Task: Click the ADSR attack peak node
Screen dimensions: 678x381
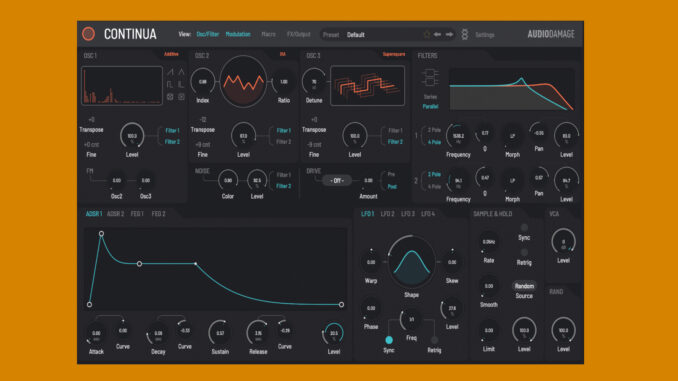Action: pyautogui.click(x=101, y=234)
